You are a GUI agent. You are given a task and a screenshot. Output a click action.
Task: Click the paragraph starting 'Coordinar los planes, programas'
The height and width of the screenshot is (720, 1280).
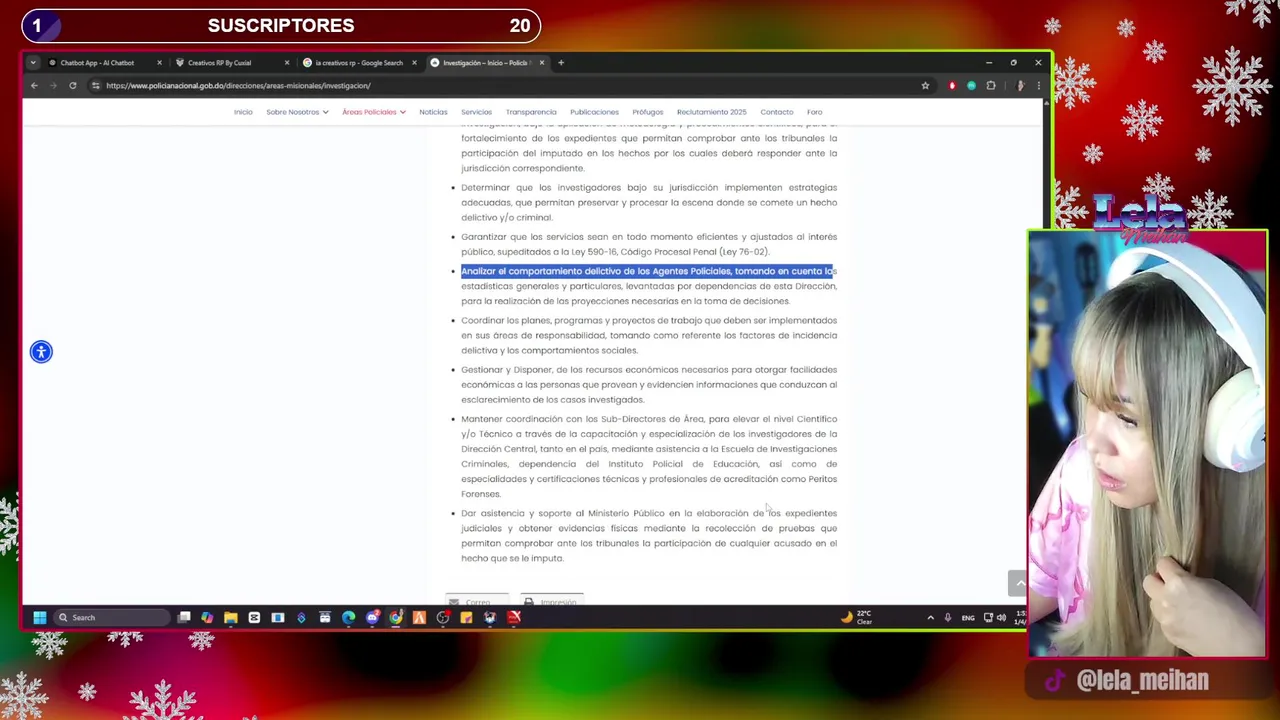(x=649, y=335)
